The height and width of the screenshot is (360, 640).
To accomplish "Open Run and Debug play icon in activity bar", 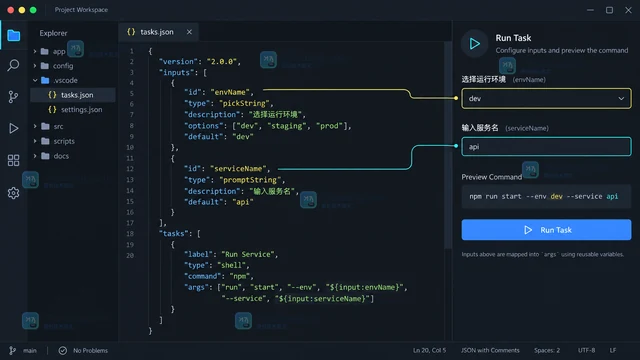I will 13,128.
